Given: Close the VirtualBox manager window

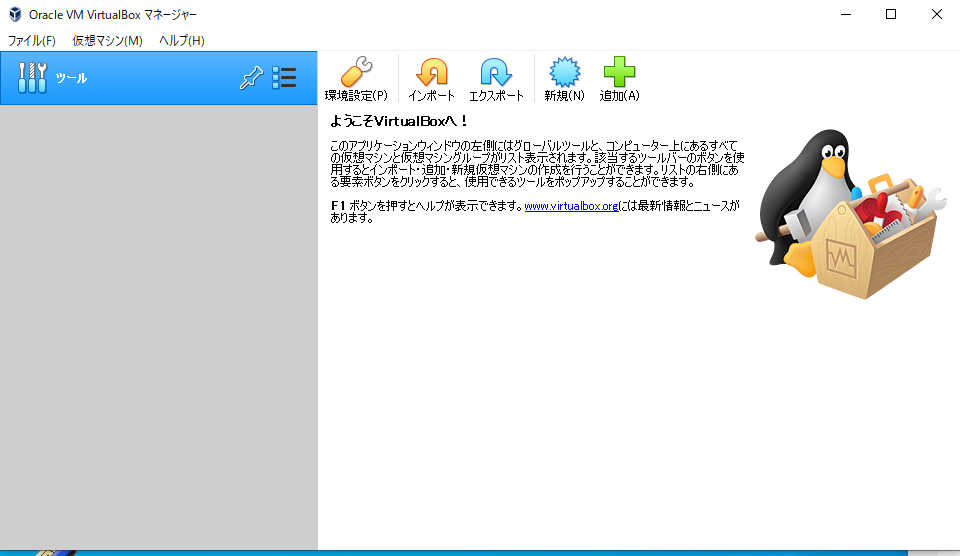Looking at the screenshot, I should point(937,14).
